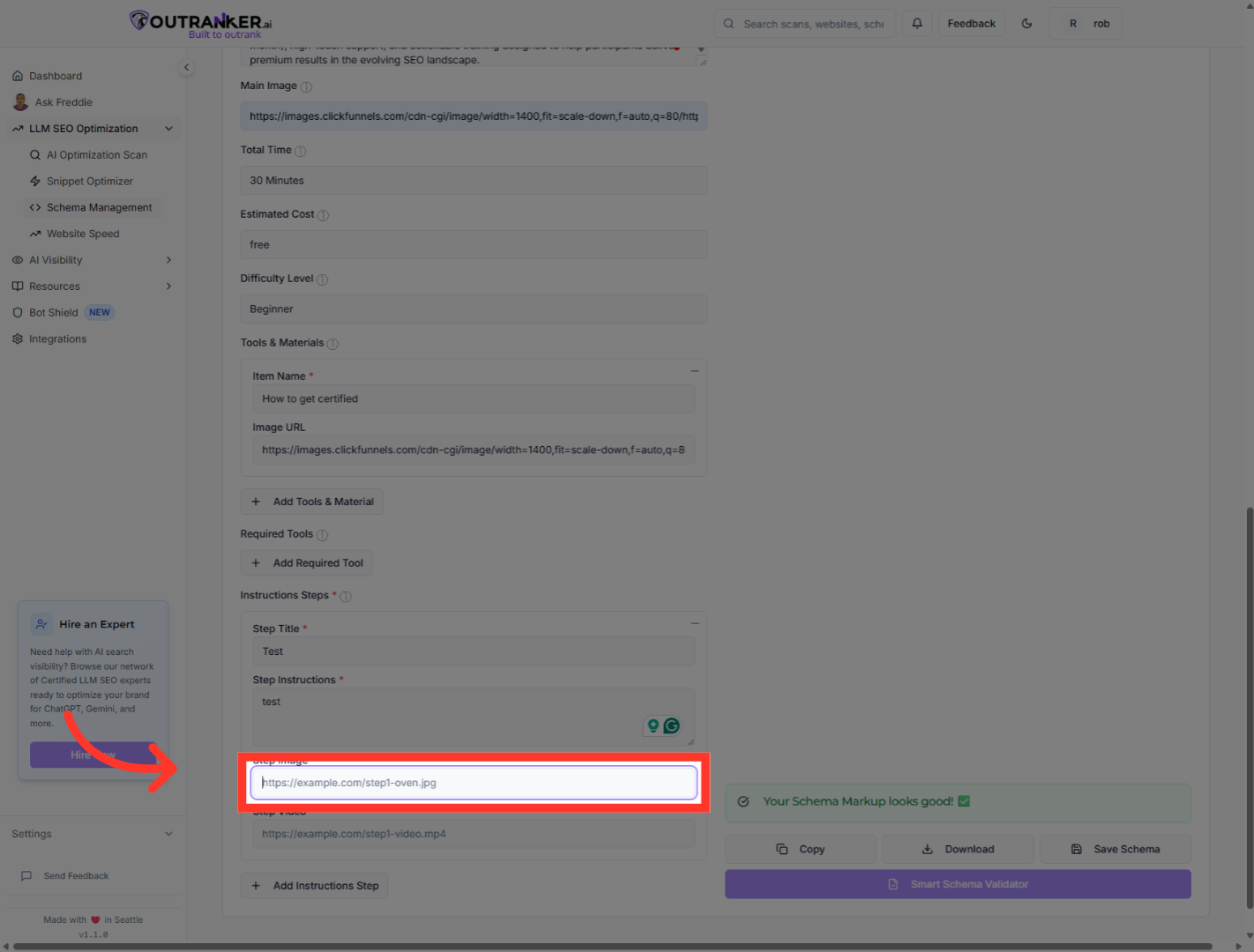This screenshot has width=1254, height=952.
Task: Click the Difficulty Level field
Action: 474,309
